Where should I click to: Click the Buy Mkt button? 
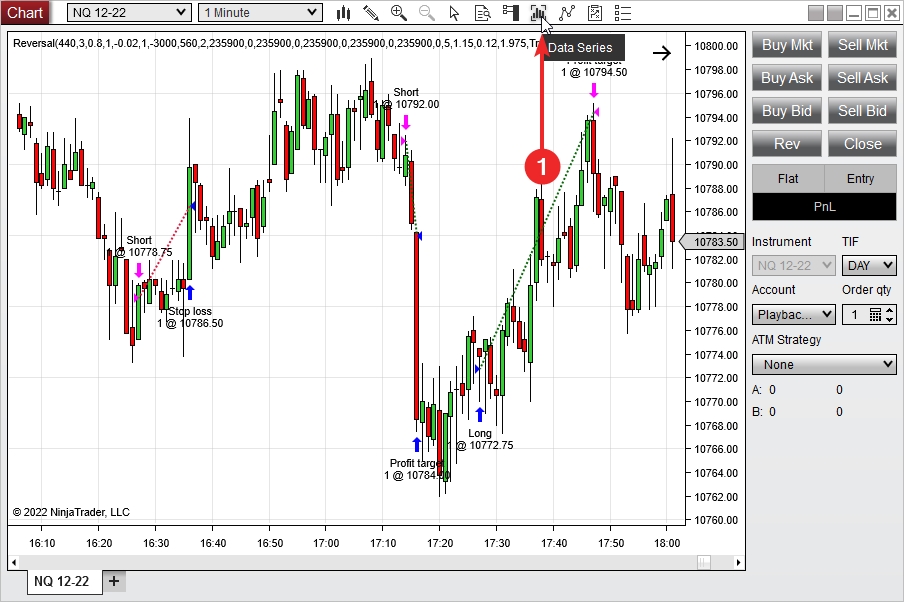787,45
